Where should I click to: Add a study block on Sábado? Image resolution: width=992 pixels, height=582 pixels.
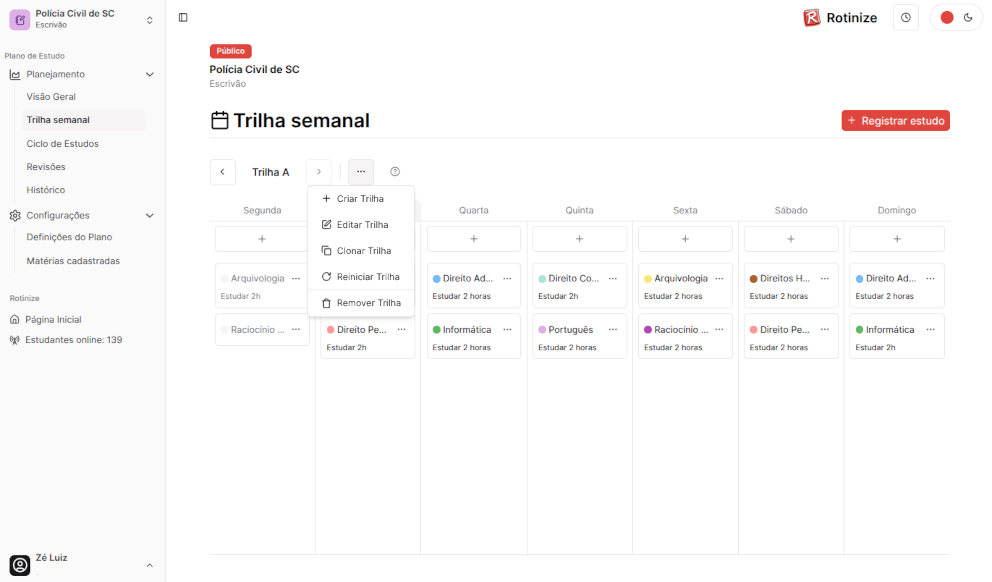(791, 239)
